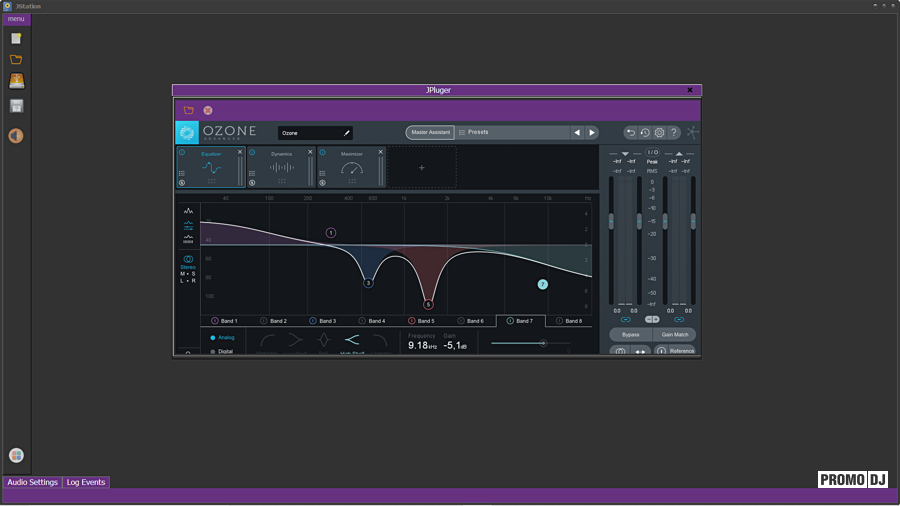Click the iZotope star icon at top right

693,133
